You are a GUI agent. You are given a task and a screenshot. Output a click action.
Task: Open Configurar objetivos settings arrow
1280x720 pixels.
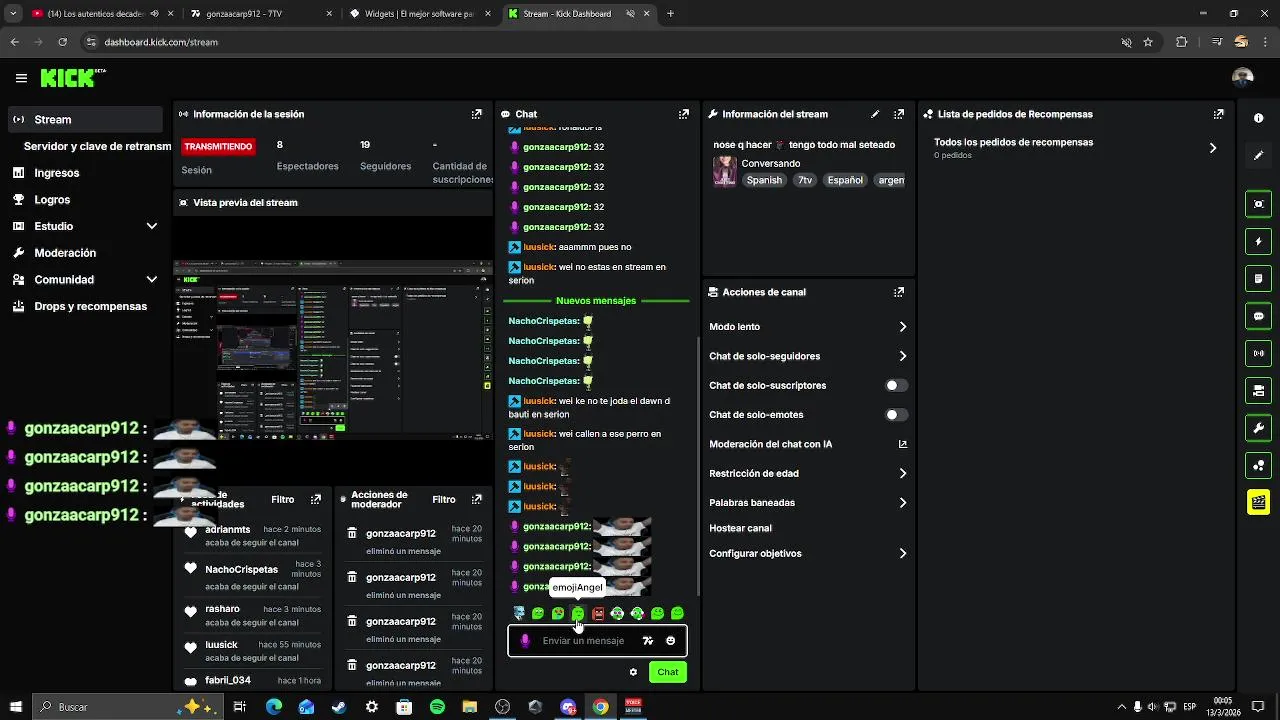(902, 553)
